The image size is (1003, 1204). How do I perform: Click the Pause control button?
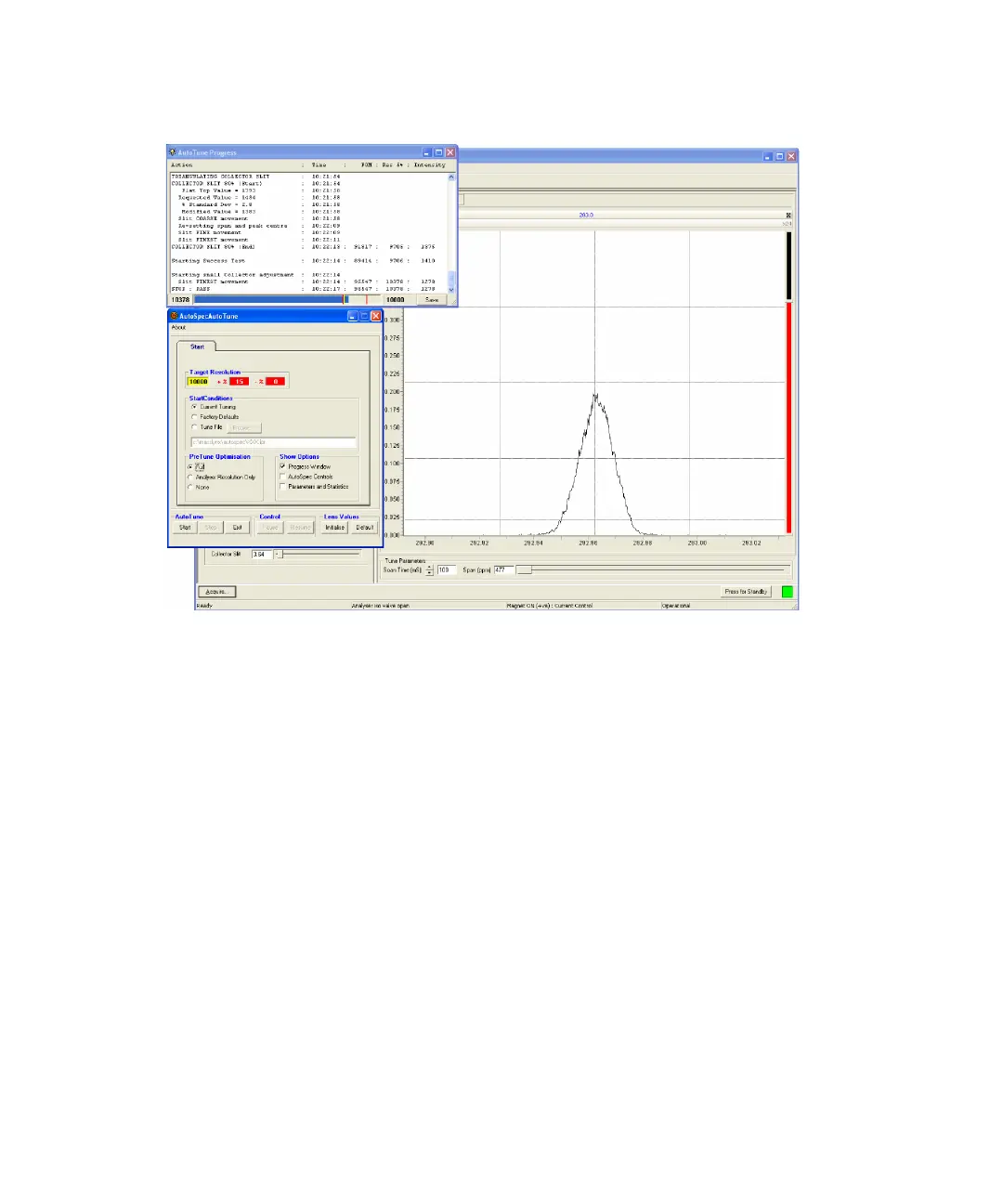point(270,528)
